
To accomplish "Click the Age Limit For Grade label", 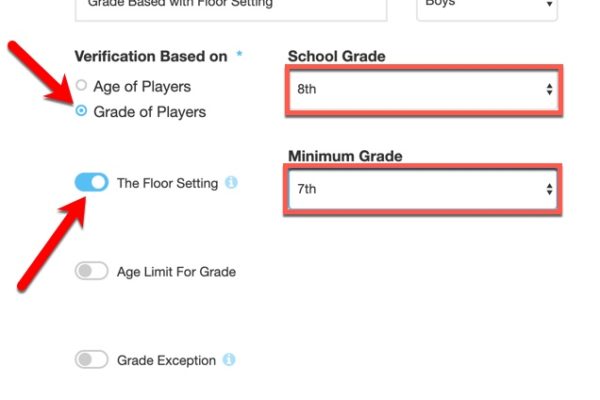I will pyautogui.click(x=176, y=272).
